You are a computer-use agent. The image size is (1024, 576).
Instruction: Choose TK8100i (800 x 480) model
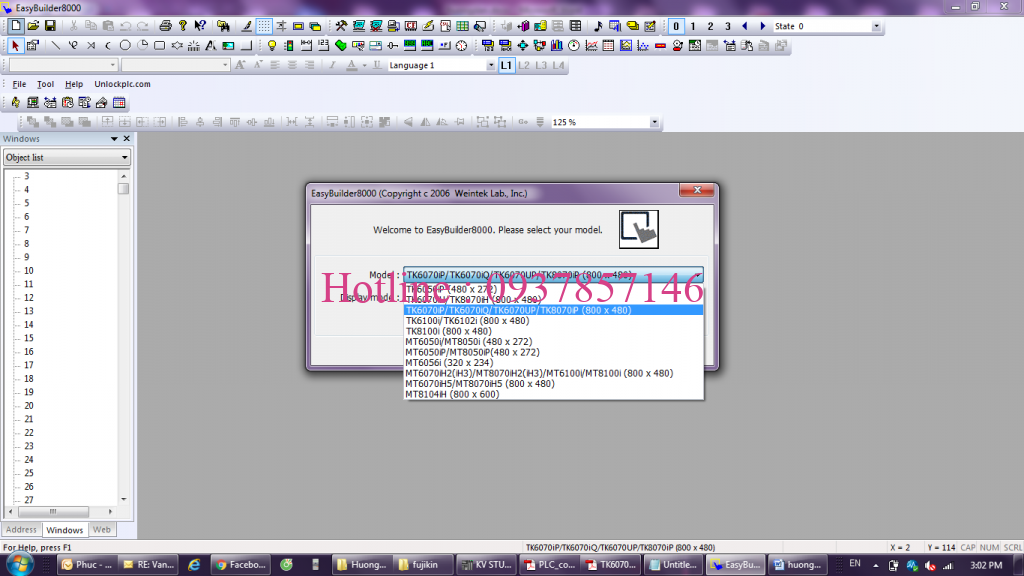point(554,331)
